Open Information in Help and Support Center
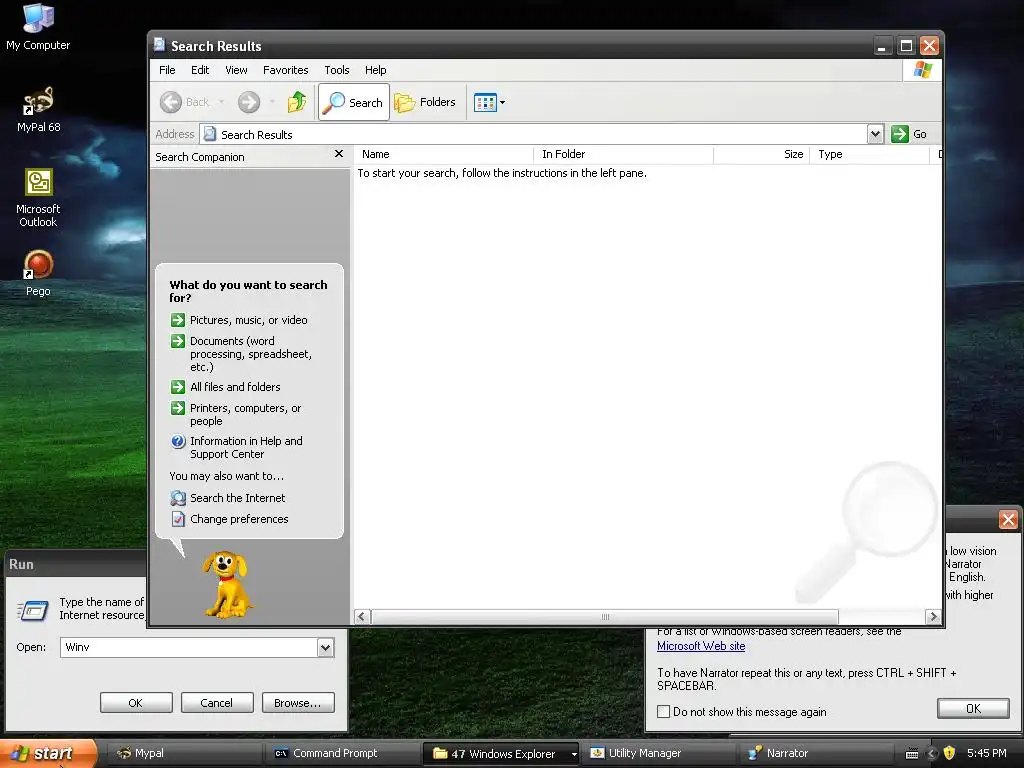The width and height of the screenshot is (1024, 768). click(237, 447)
